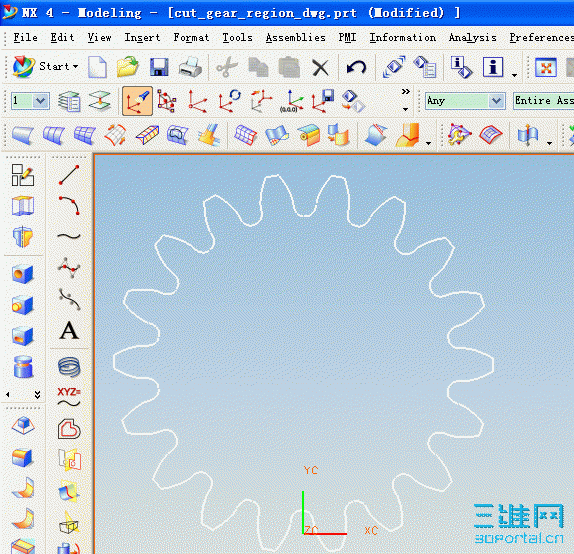Click the Copy icon
This screenshot has height=554, width=574.
(258, 67)
